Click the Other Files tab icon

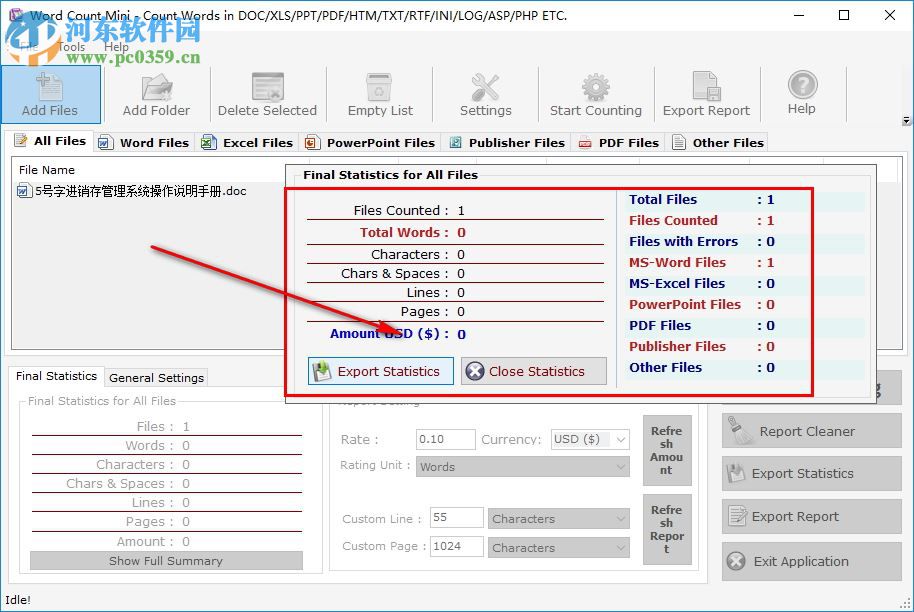tap(679, 142)
